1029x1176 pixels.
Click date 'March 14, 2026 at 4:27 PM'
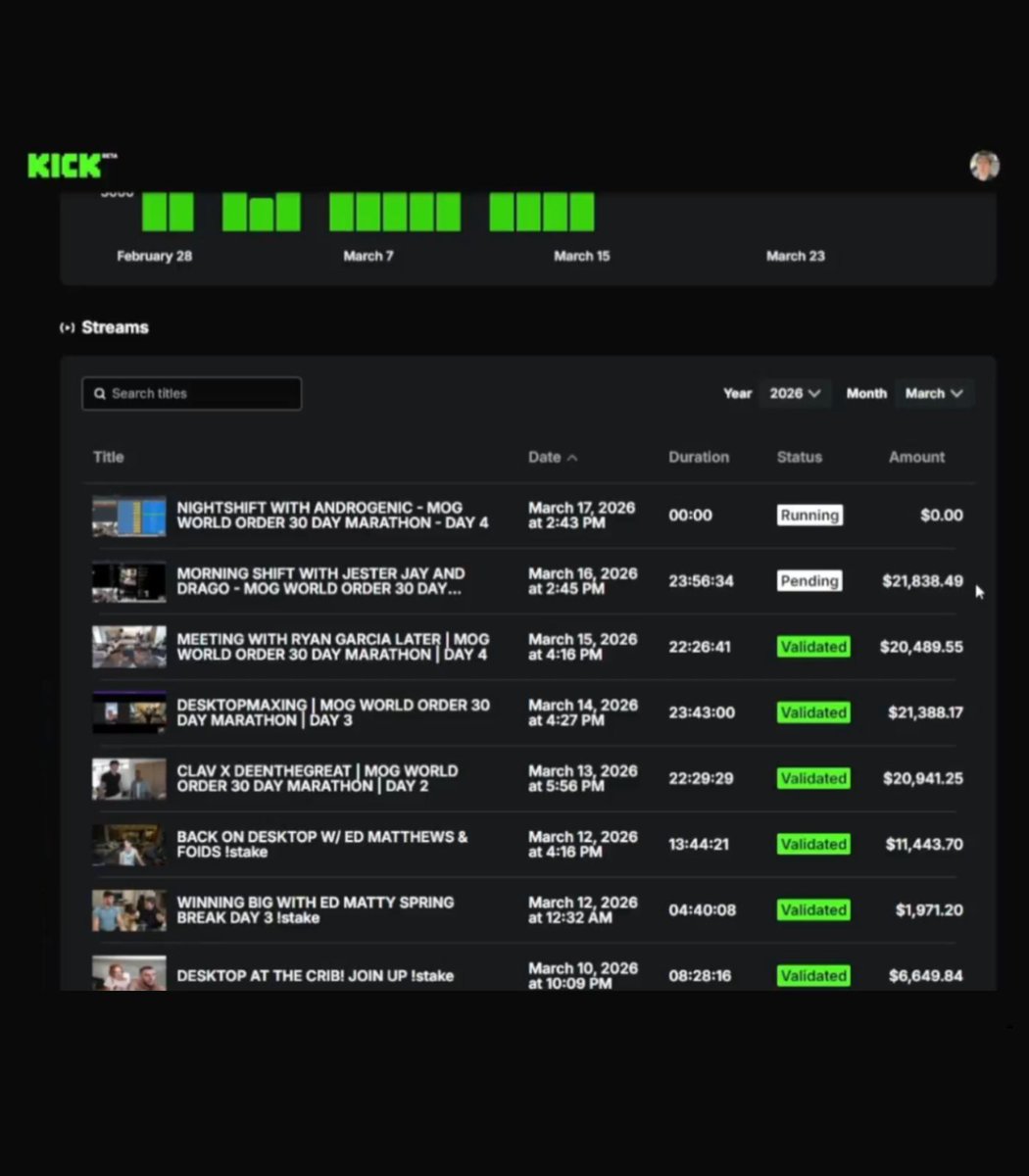582,712
